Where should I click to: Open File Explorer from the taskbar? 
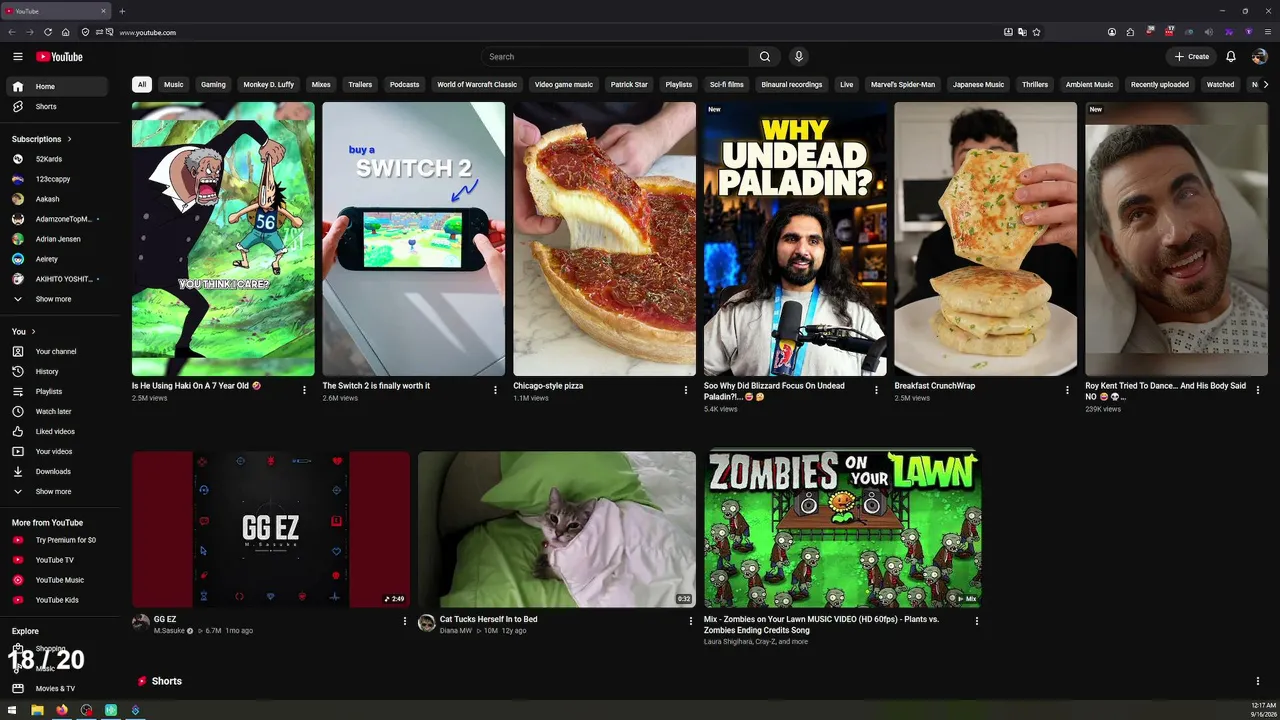tap(37, 710)
